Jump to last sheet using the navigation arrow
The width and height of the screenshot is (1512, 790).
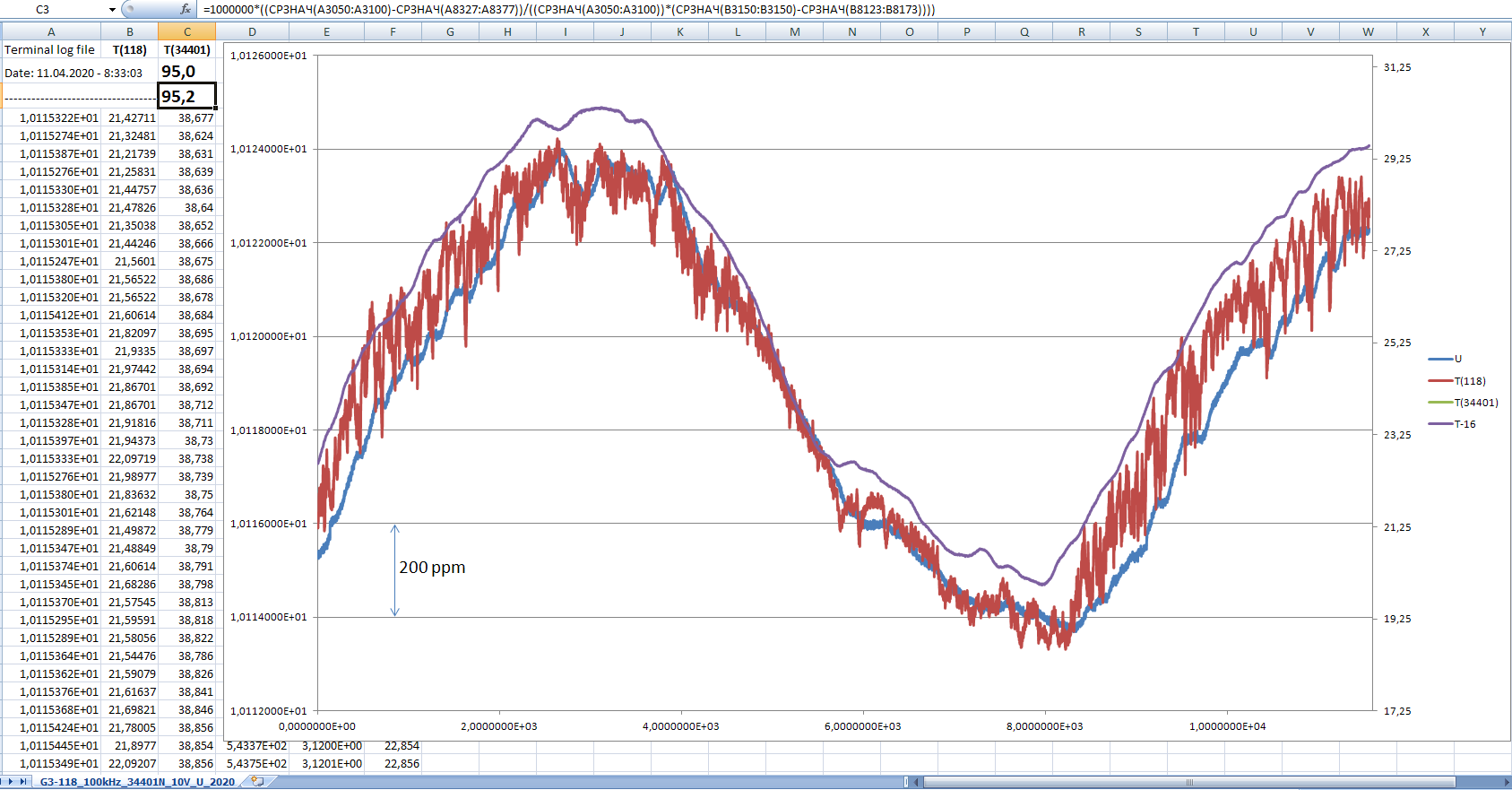coord(22,782)
